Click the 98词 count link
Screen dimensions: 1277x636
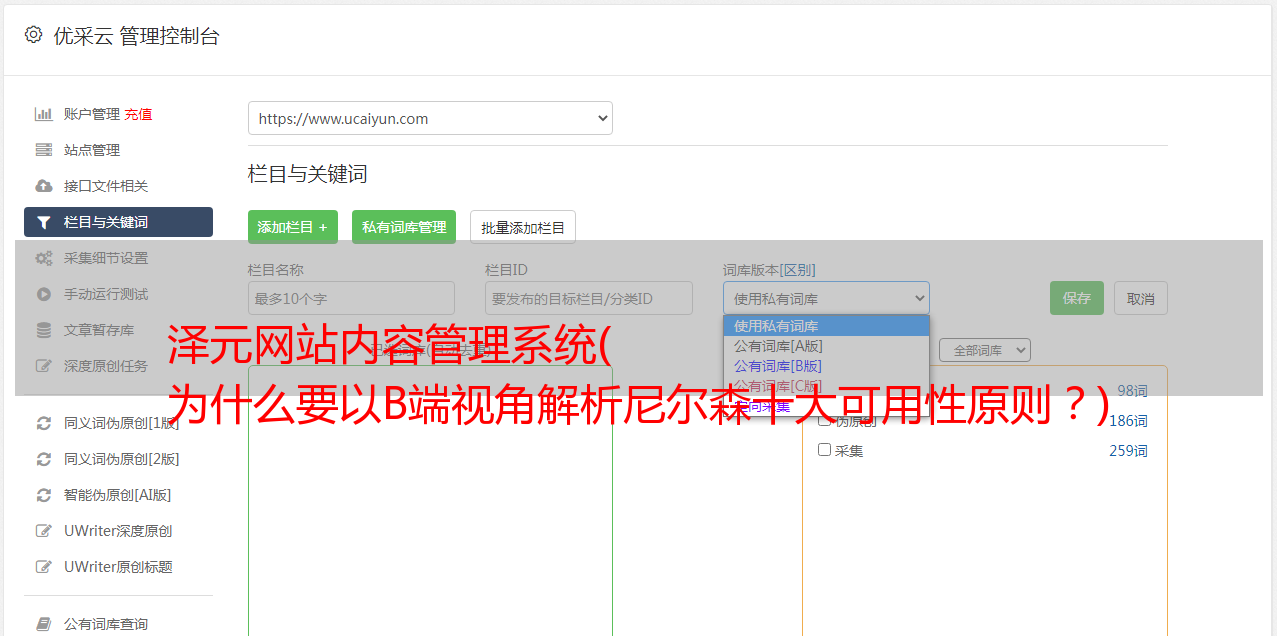(1132, 391)
